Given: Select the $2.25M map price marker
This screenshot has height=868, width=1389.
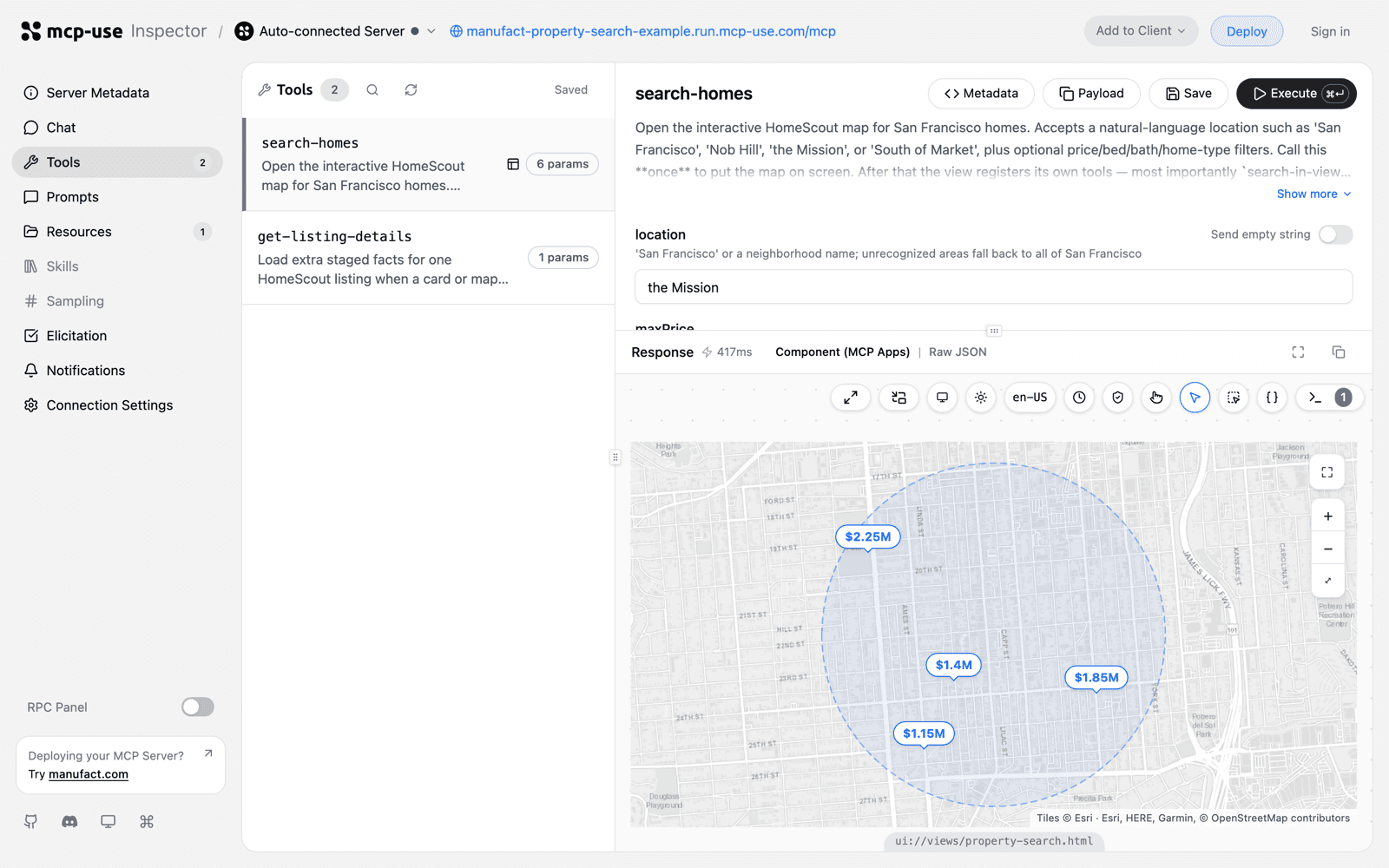Looking at the screenshot, I should pyautogui.click(x=868, y=537).
